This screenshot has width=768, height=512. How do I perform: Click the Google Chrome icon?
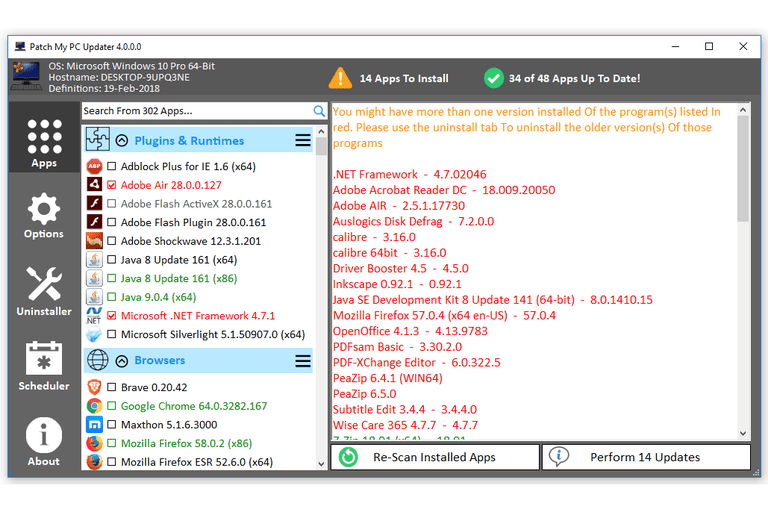[x=94, y=406]
